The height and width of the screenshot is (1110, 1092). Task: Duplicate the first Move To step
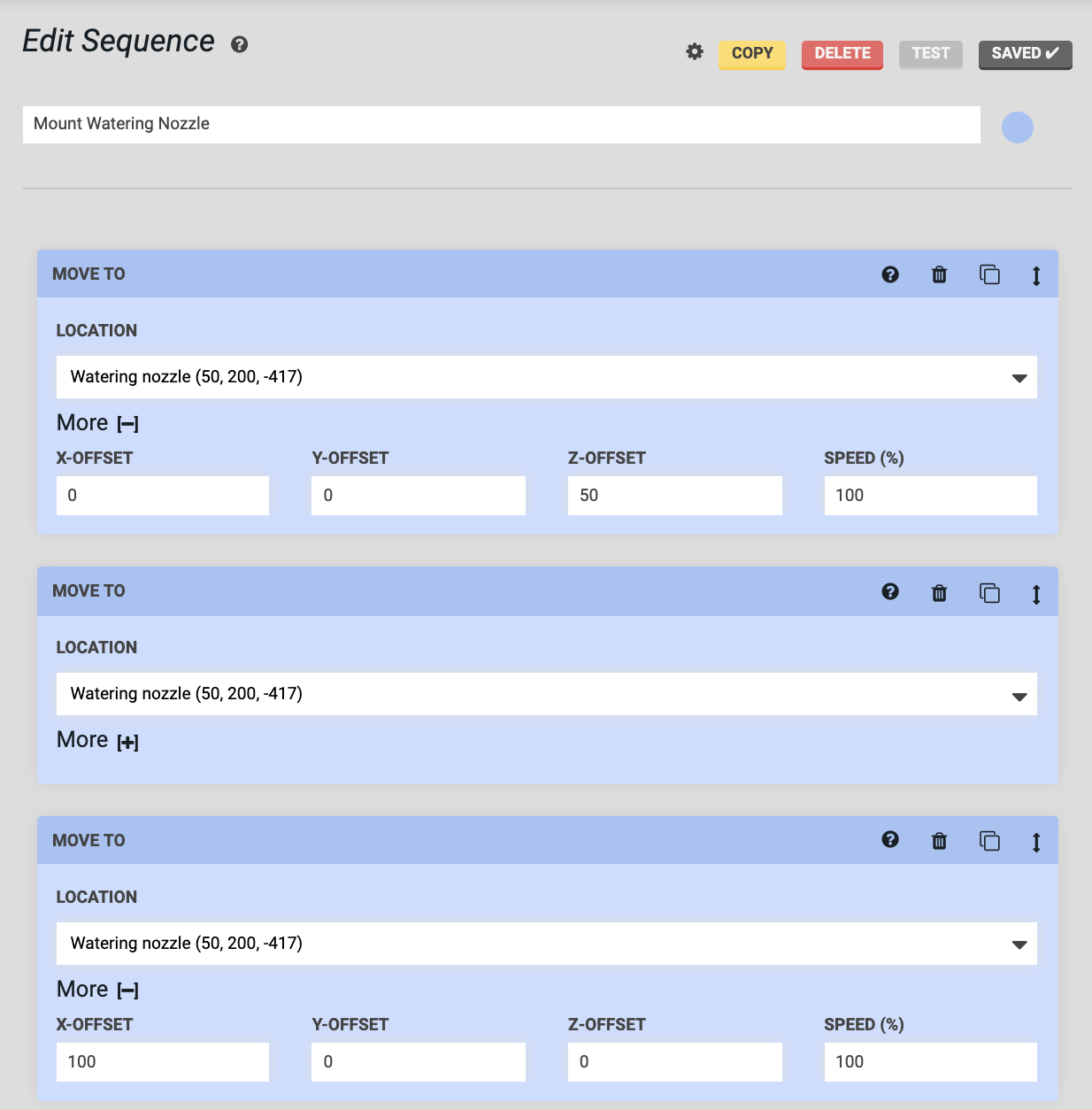click(989, 274)
